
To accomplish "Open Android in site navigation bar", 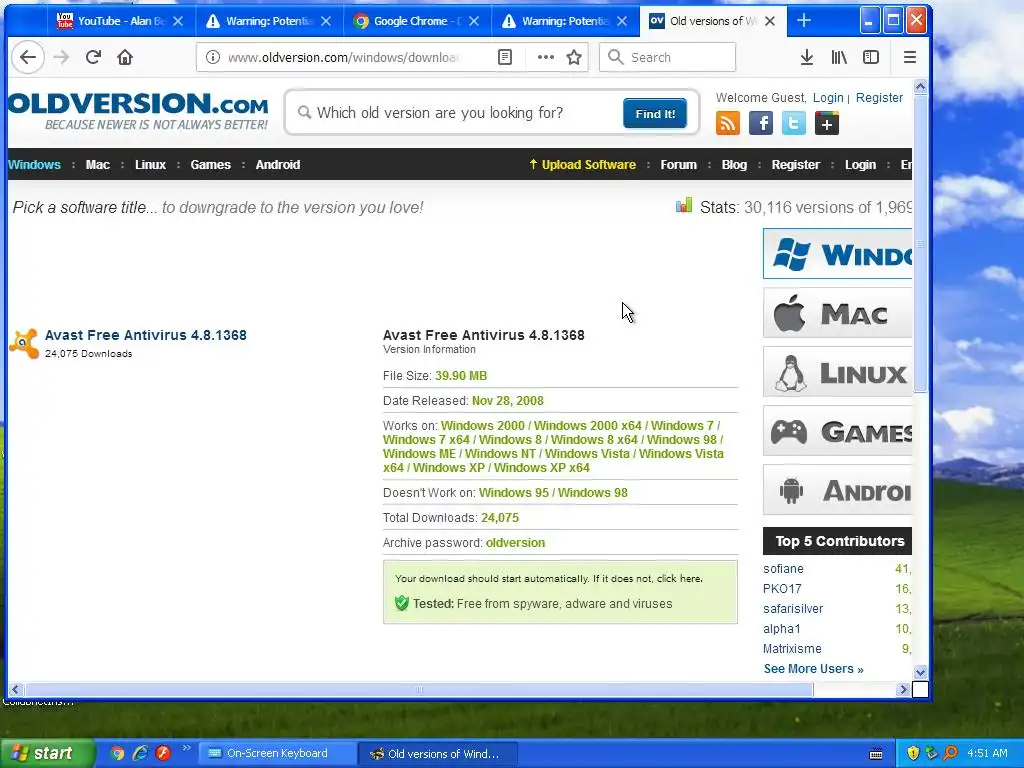I will point(278,165).
